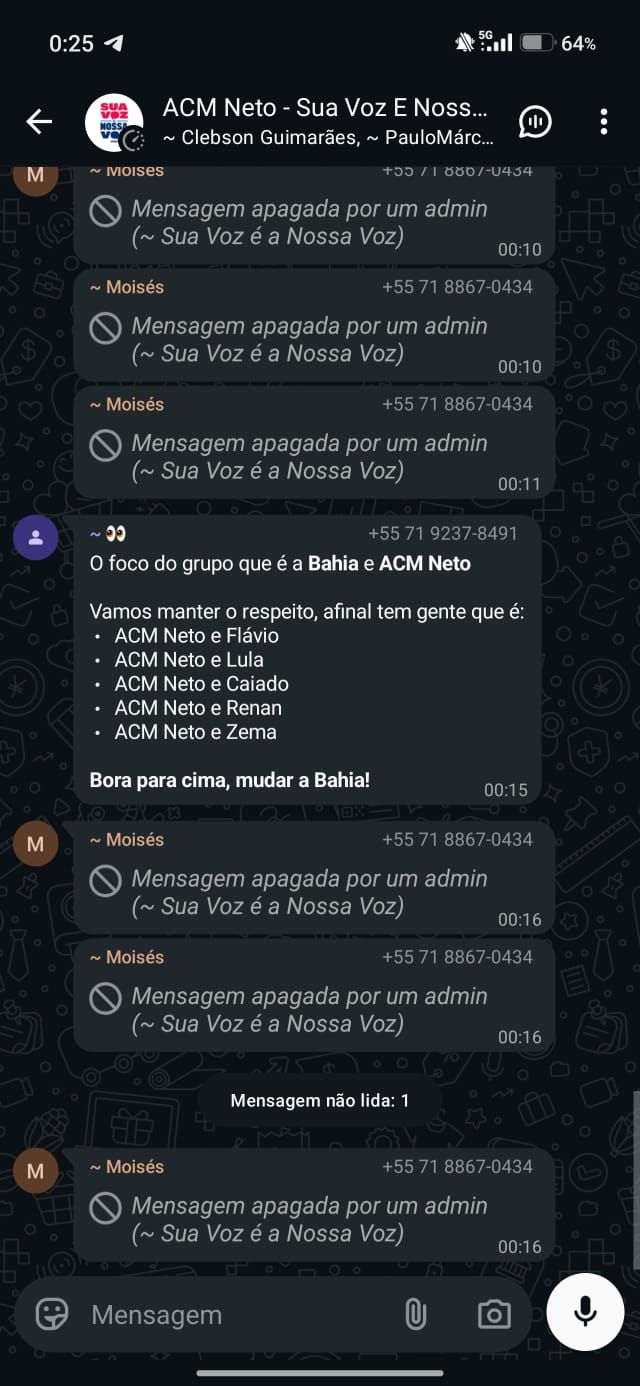Tap the attachment paperclip icon
640x1386 pixels.
[x=415, y=1314]
